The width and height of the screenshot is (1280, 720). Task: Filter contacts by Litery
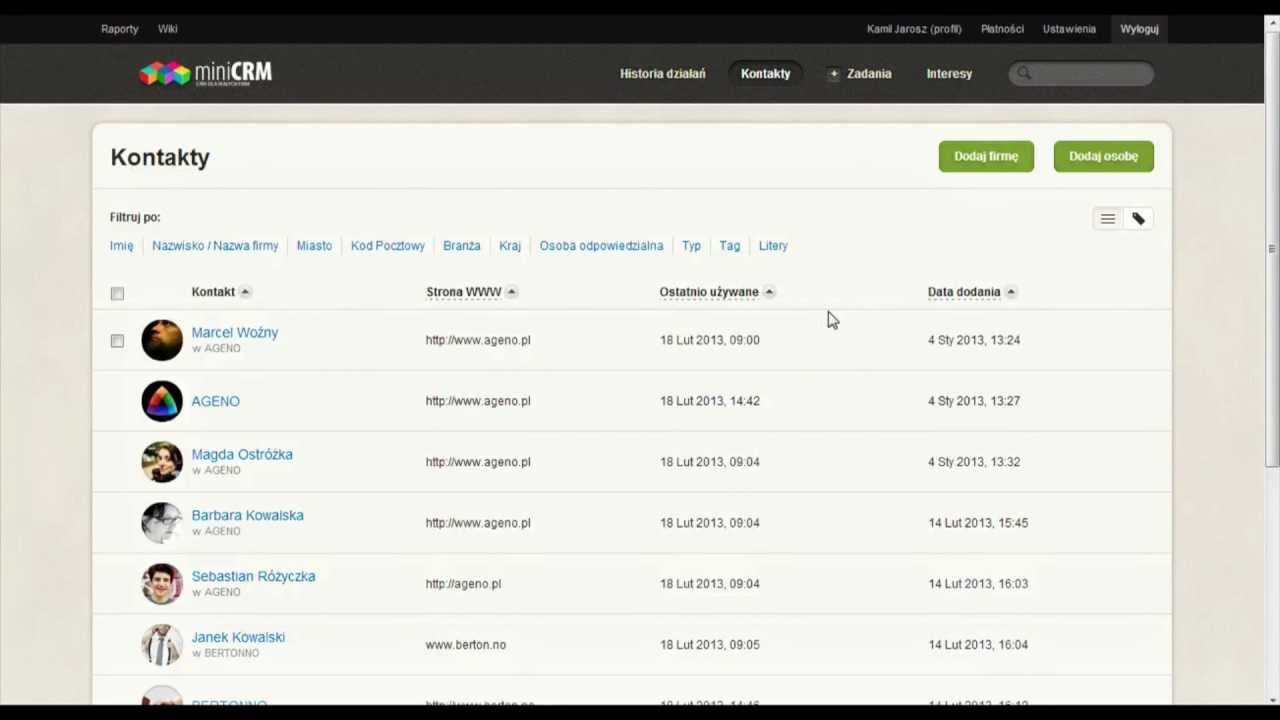click(x=773, y=246)
